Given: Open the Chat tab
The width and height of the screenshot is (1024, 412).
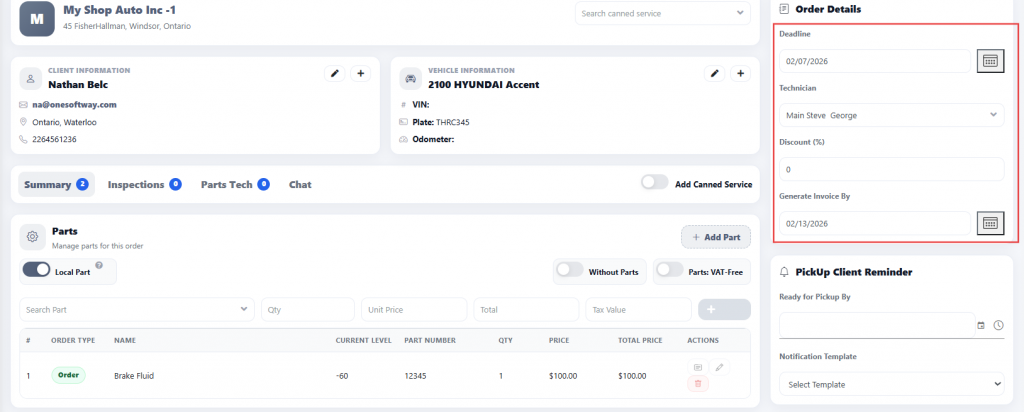Looking at the screenshot, I should (300, 184).
